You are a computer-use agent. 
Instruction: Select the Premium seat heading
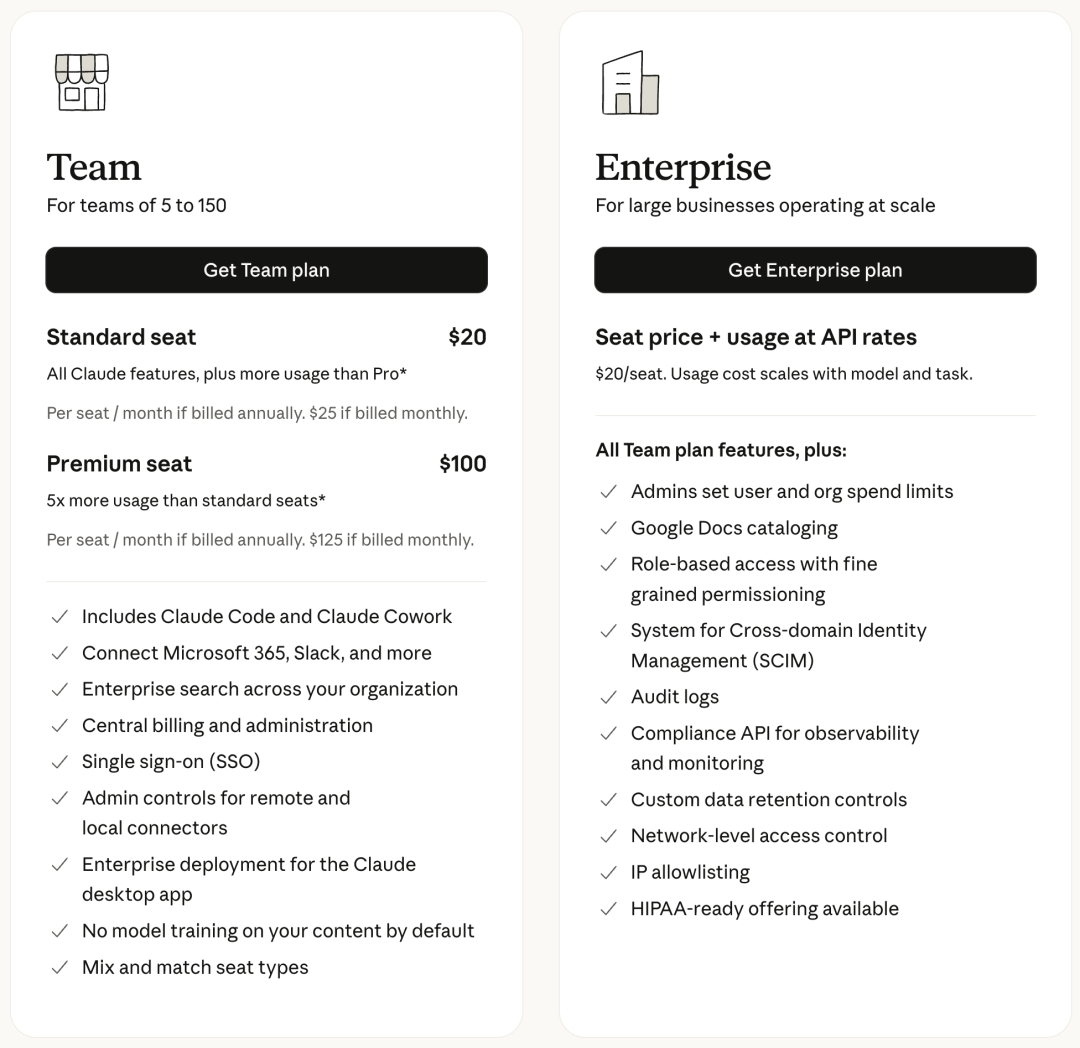click(x=119, y=463)
